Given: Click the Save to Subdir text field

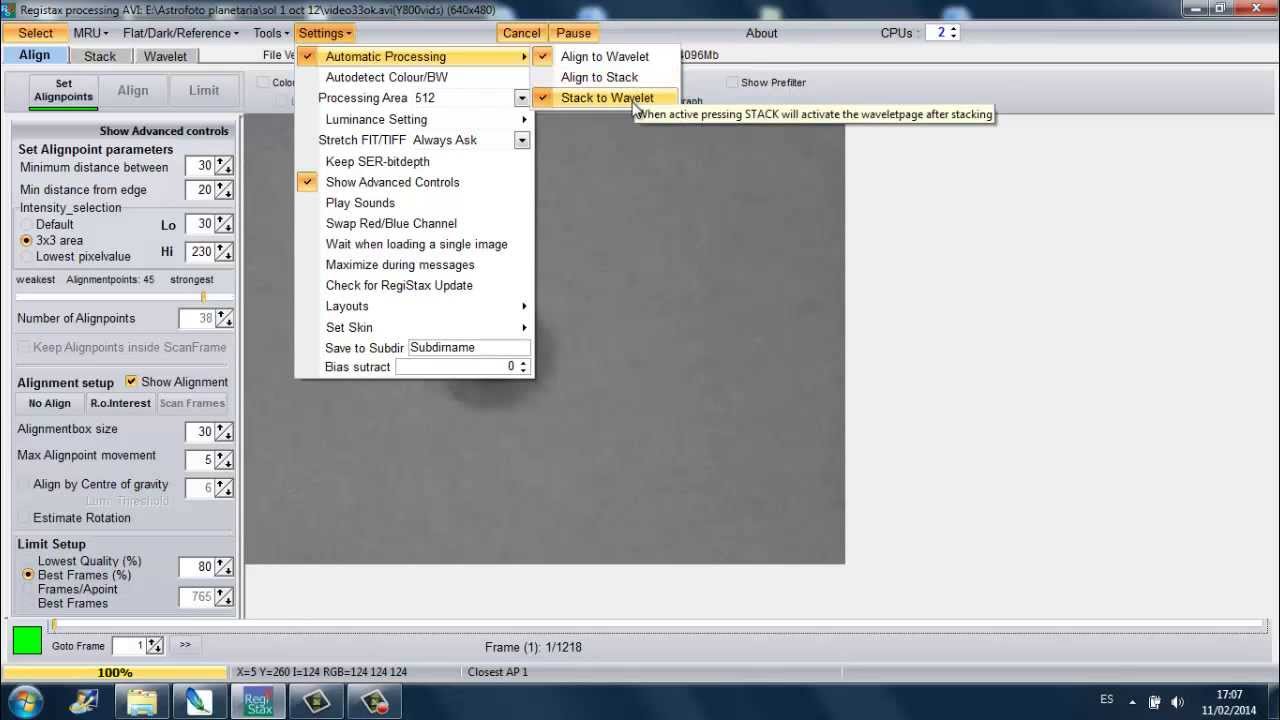Looking at the screenshot, I should click(469, 347).
